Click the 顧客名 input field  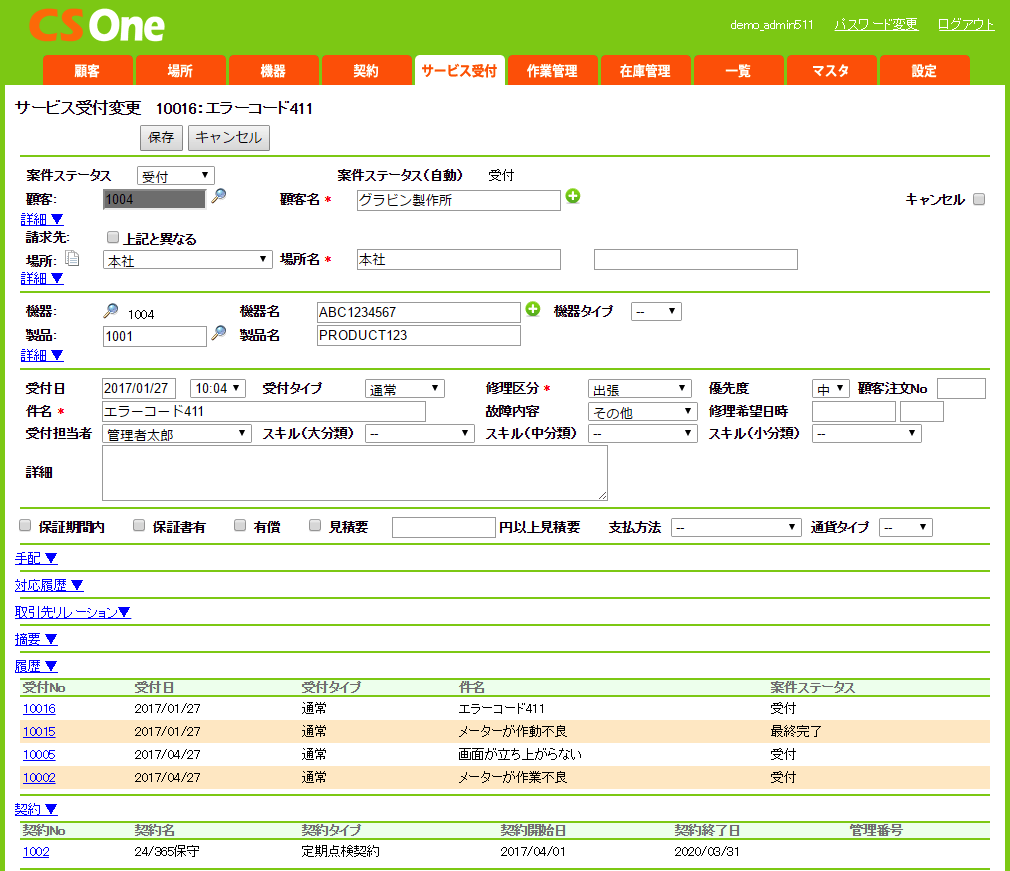(459, 200)
